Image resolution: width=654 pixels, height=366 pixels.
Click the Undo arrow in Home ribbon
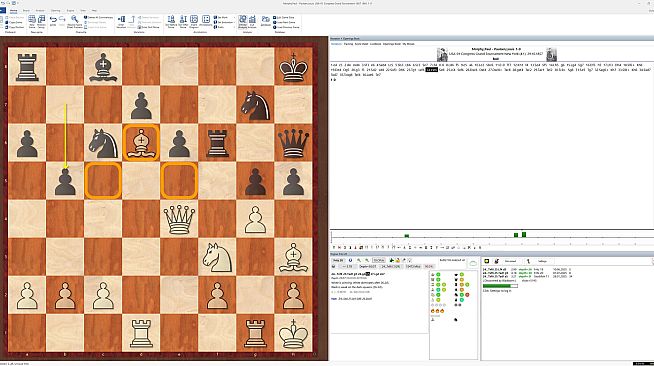53,20
